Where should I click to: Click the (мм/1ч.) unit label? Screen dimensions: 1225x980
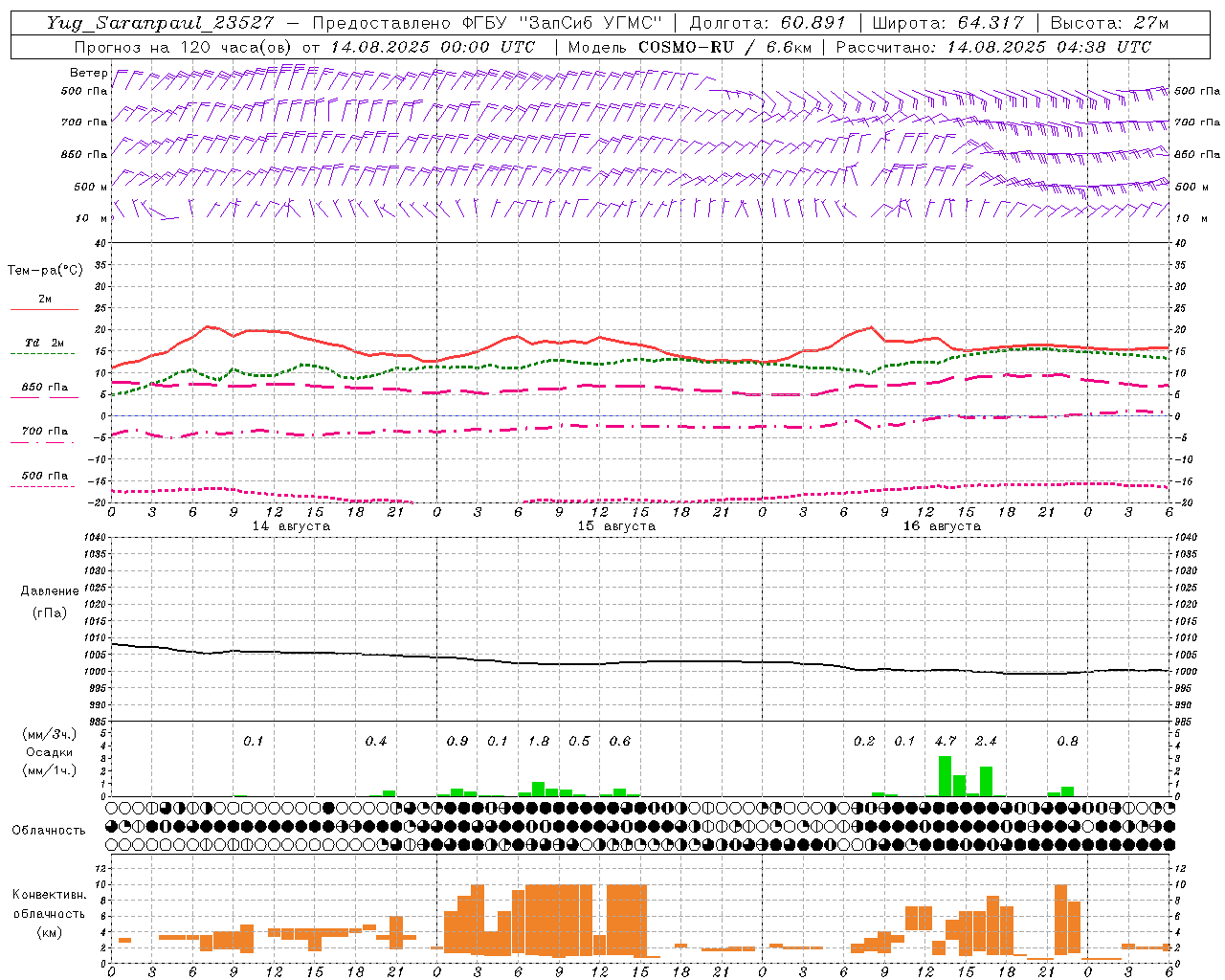tap(49, 770)
